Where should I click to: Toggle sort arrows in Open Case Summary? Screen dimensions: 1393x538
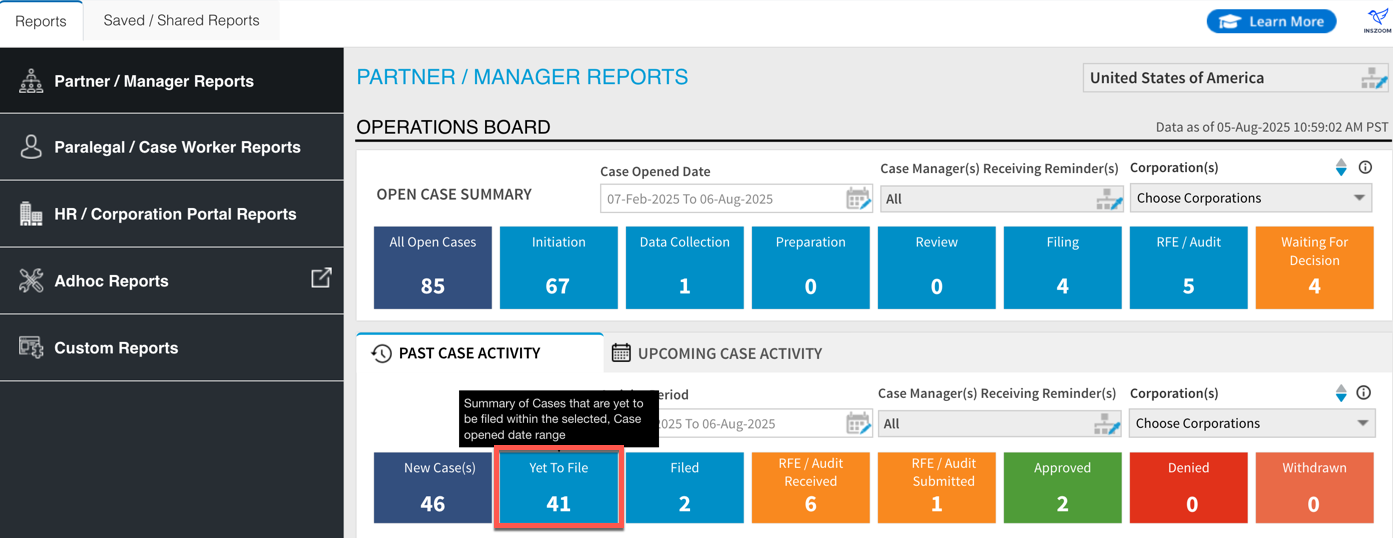coord(1341,168)
